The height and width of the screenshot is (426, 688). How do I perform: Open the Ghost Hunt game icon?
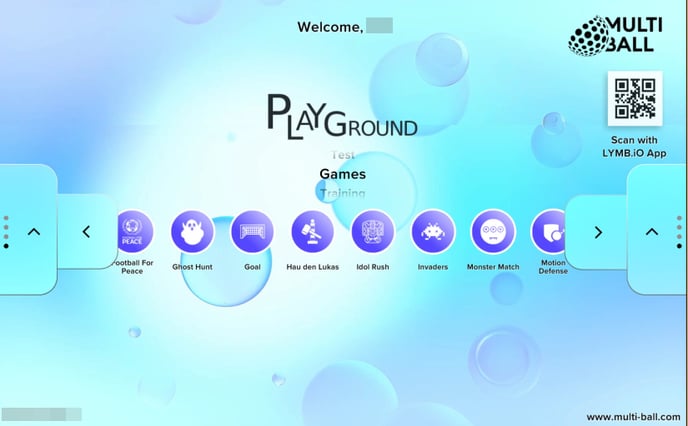coord(192,232)
